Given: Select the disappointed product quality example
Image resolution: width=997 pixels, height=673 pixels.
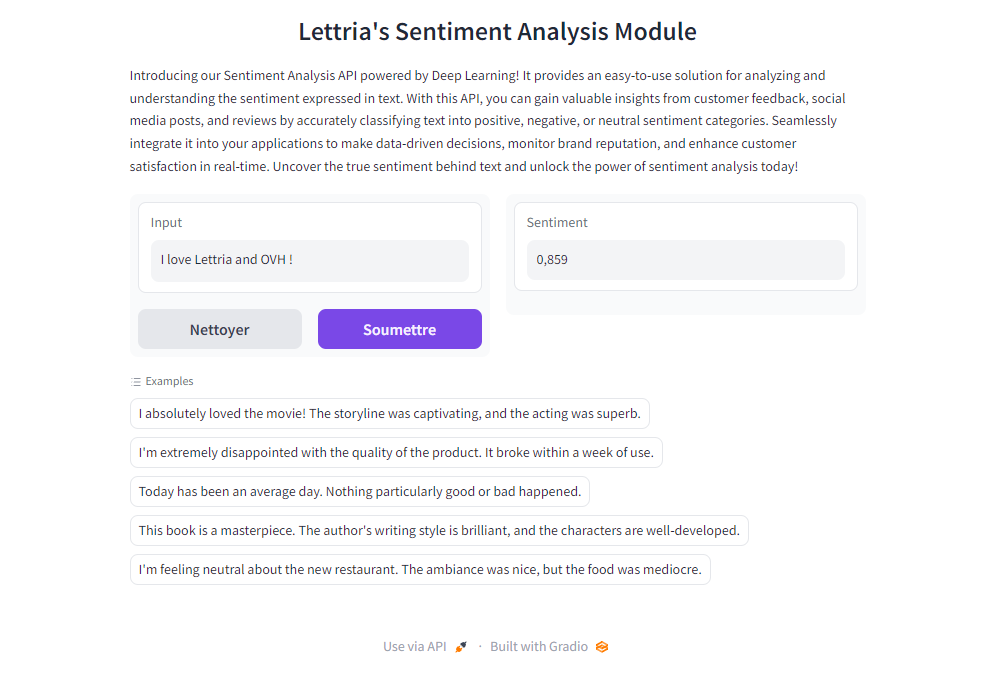Looking at the screenshot, I should [x=396, y=452].
